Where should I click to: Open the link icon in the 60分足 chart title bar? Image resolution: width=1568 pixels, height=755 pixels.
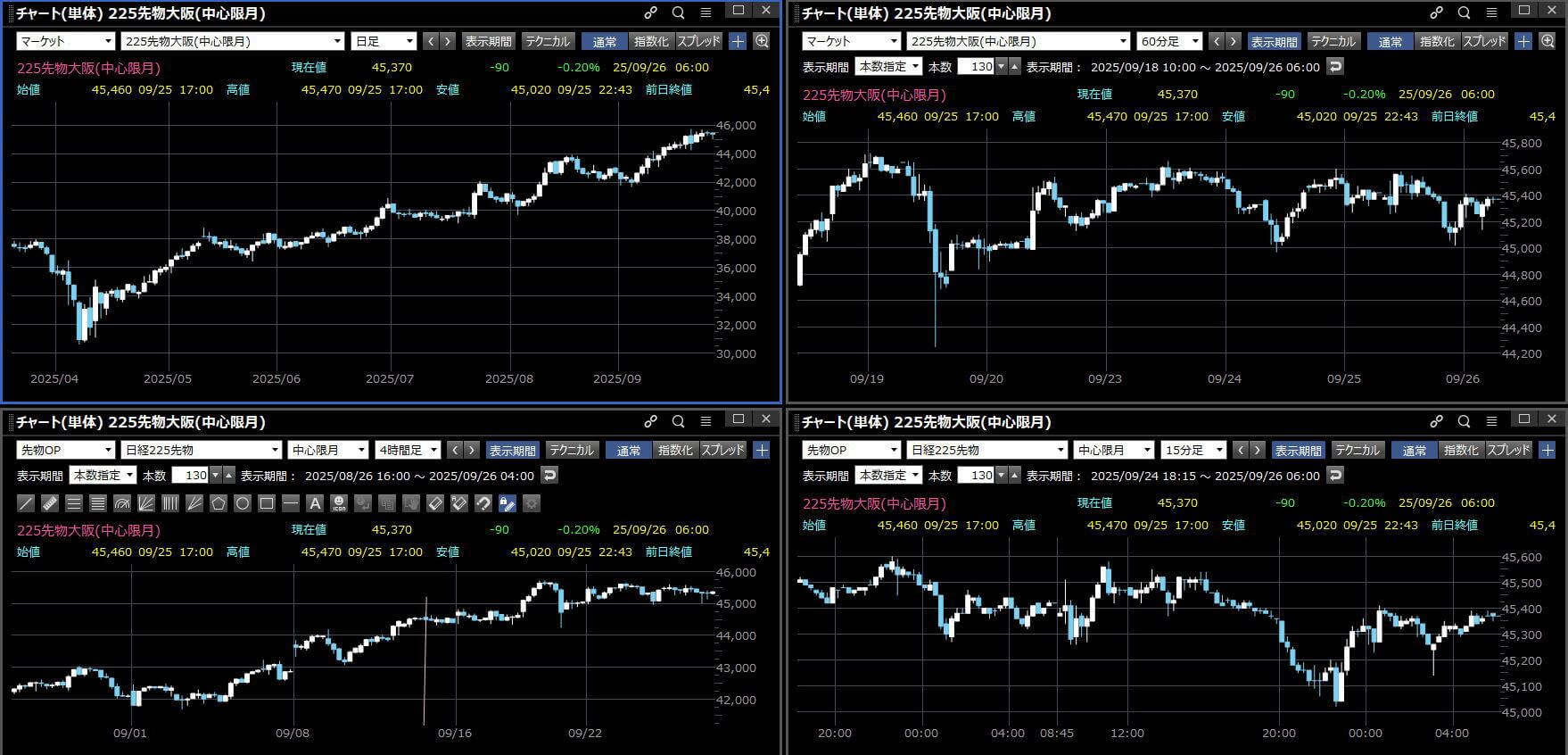[1436, 12]
